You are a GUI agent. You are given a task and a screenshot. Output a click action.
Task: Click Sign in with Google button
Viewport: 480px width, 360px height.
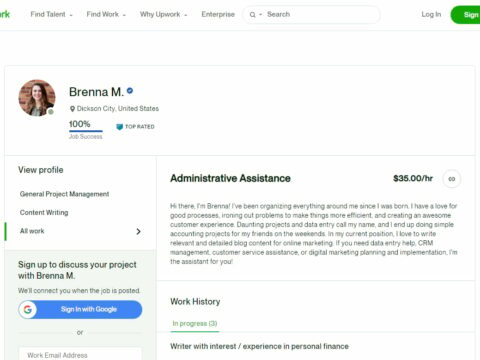pyautogui.click(x=80, y=309)
